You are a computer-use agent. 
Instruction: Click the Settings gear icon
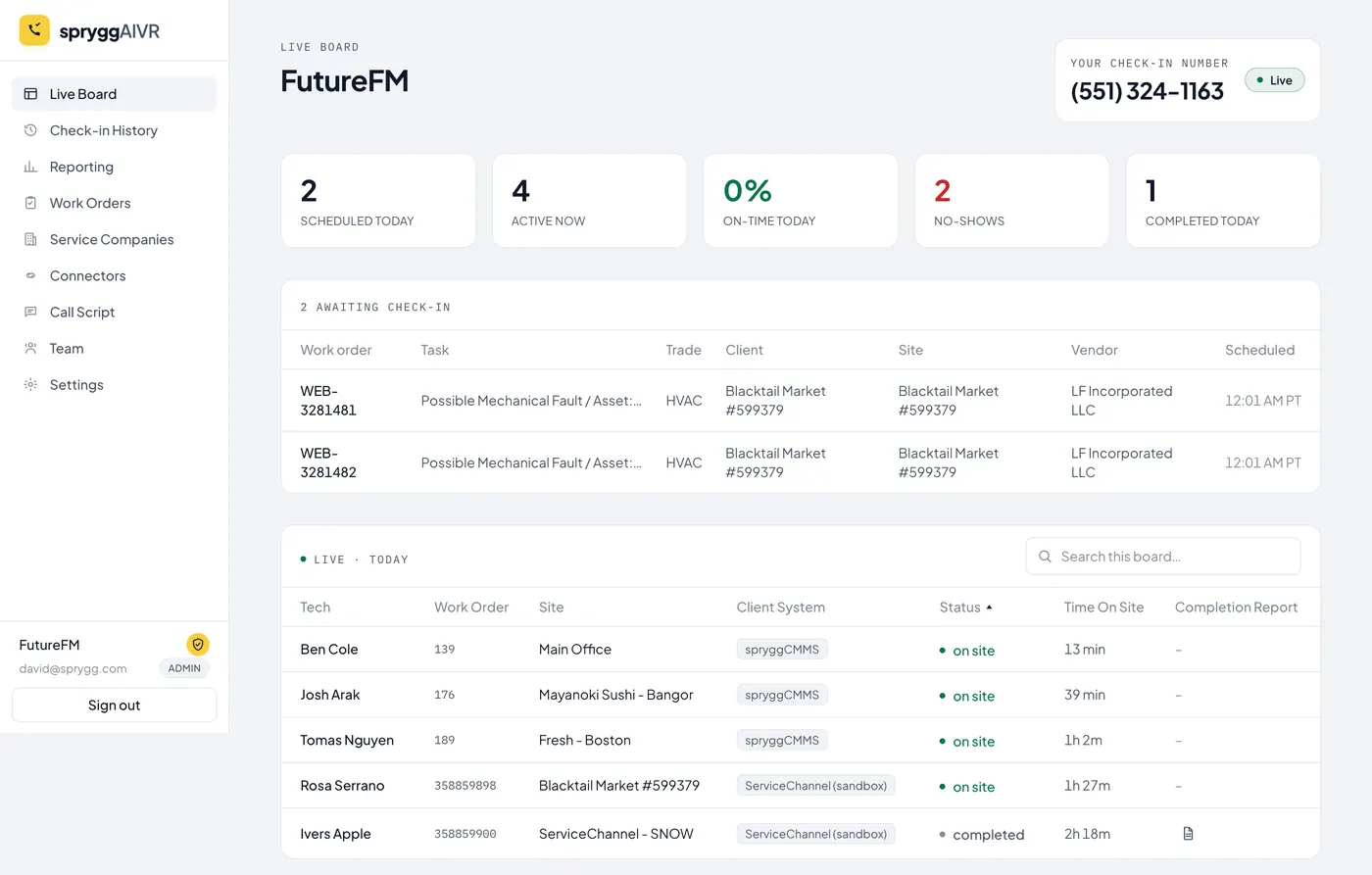30,385
